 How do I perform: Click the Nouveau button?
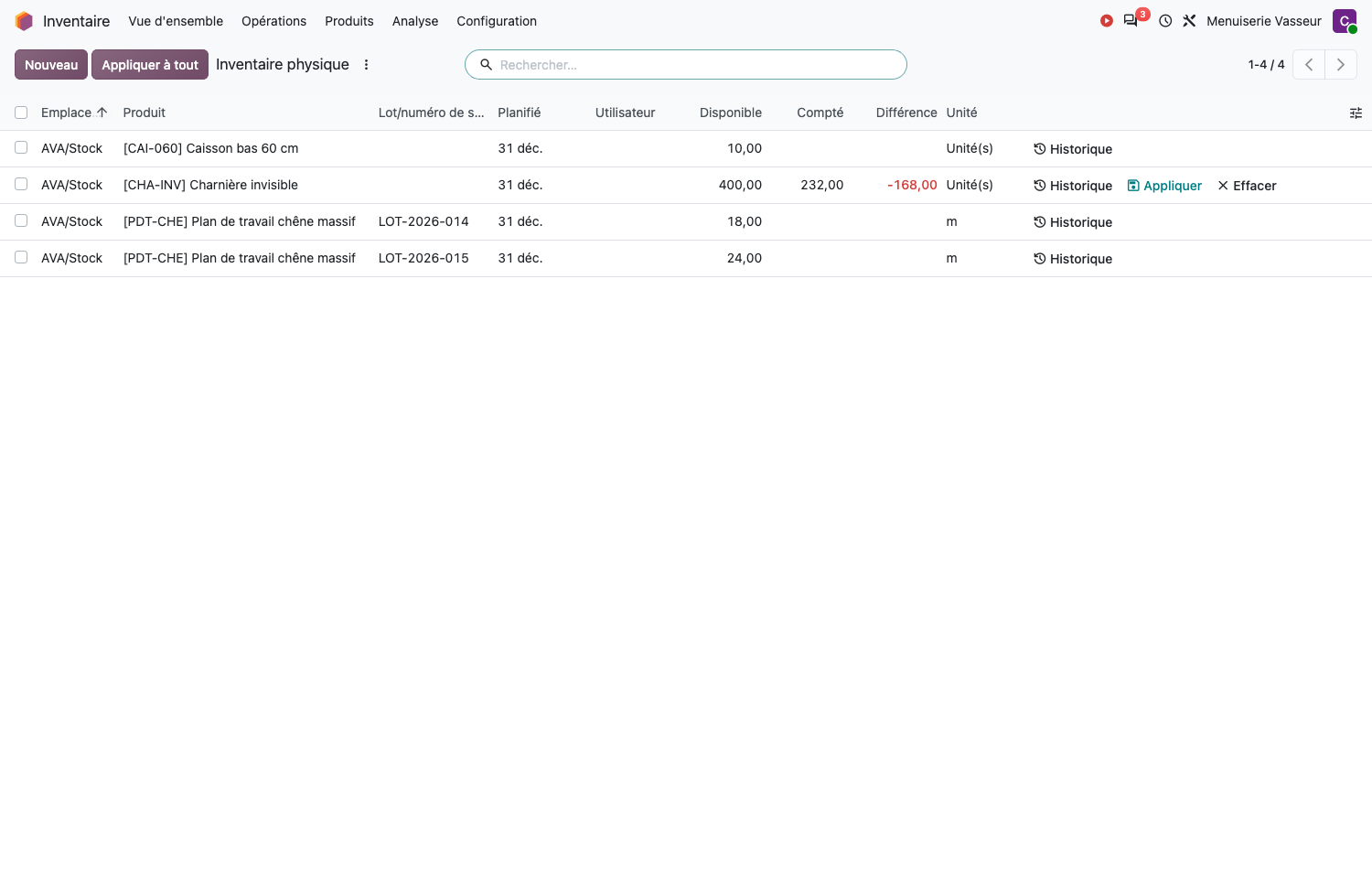tap(51, 65)
